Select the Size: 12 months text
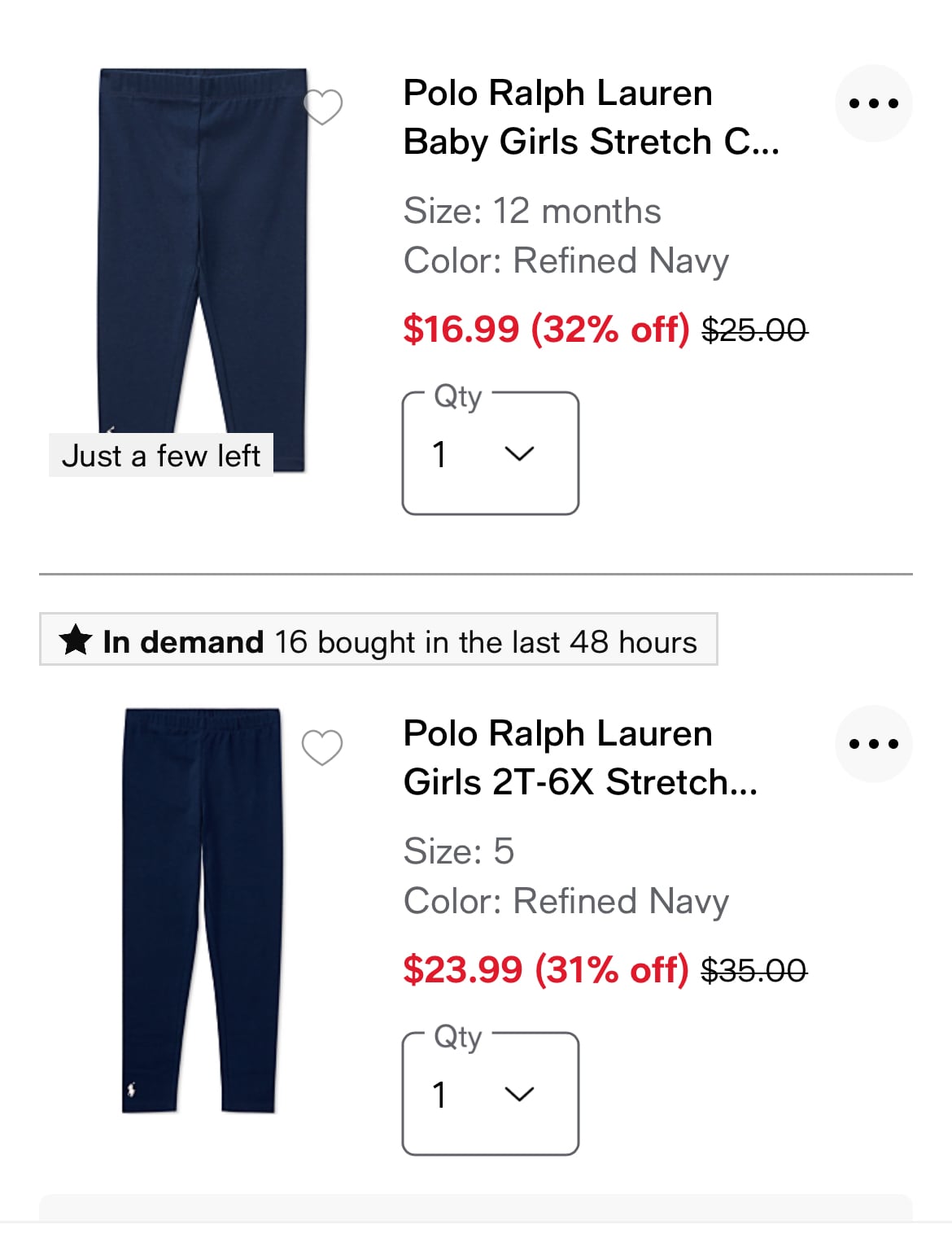Screen dimensions: 952x1242 [532, 212]
